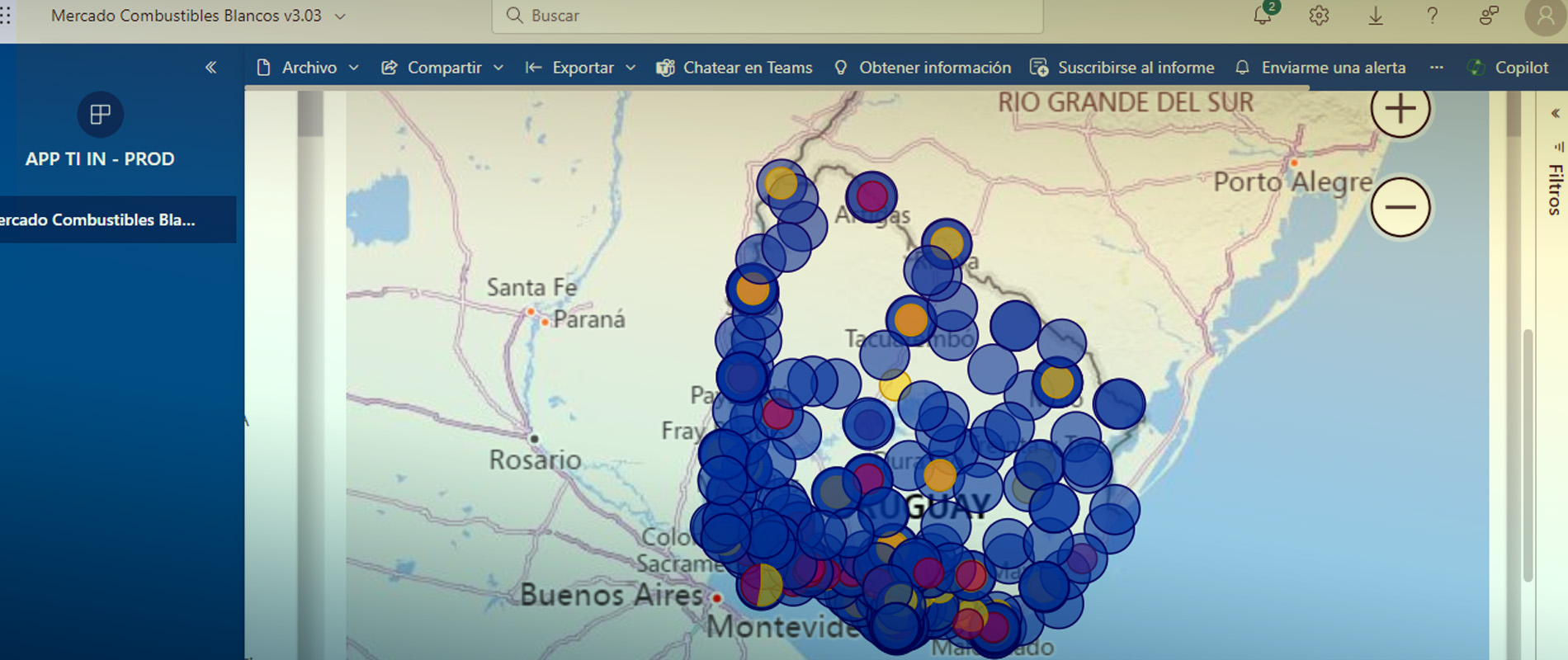This screenshot has height=660, width=1568.
Task: Open the help question mark icon
Action: (1432, 16)
